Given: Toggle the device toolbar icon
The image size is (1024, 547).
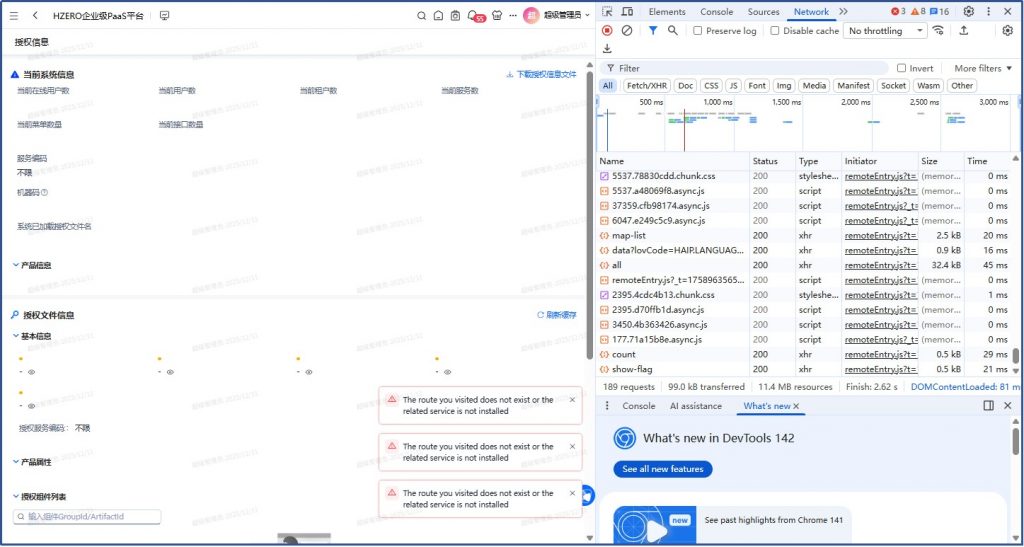Looking at the screenshot, I should (627, 12).
